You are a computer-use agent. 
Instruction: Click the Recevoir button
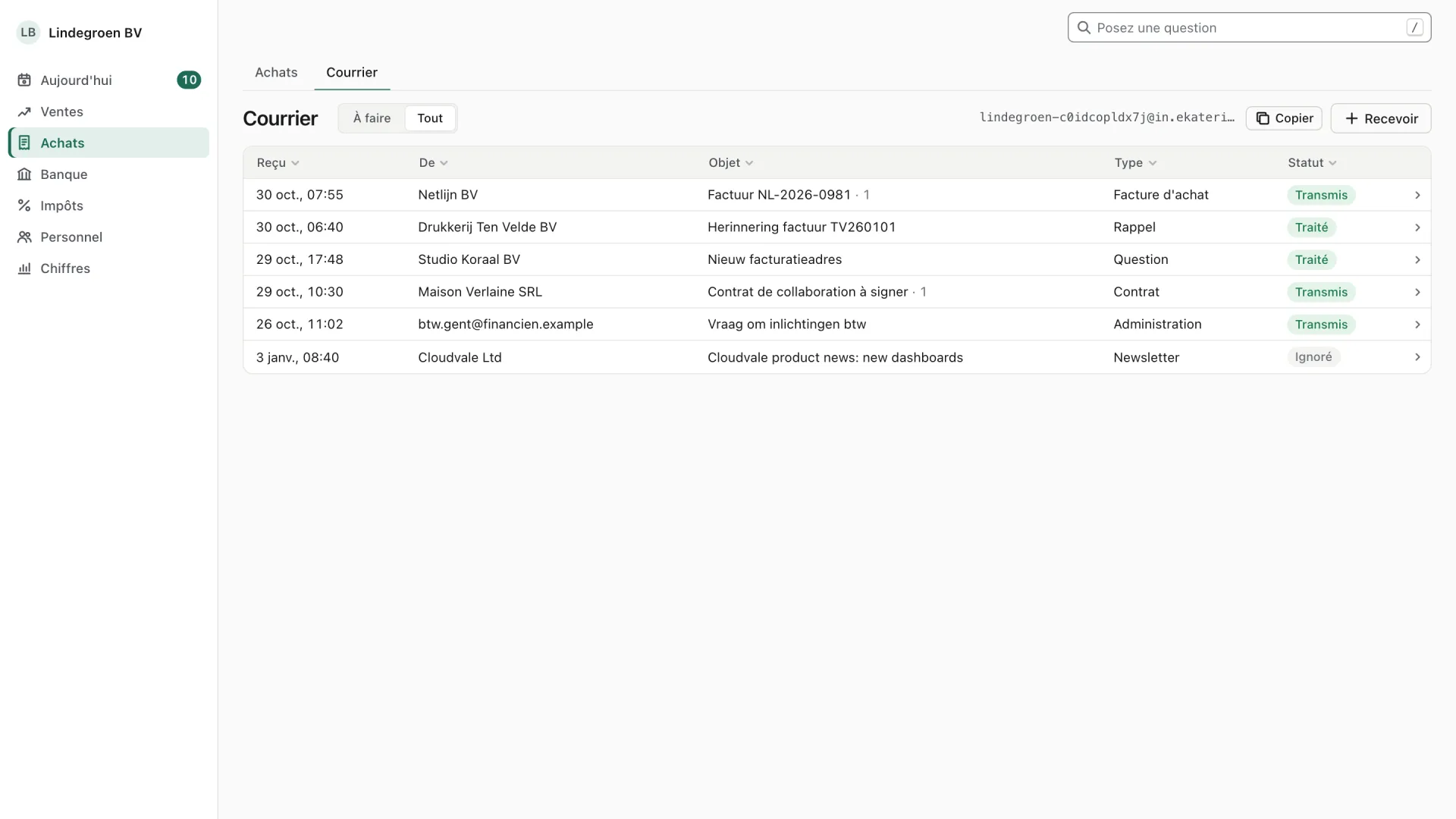click(x=1380, y=118)
